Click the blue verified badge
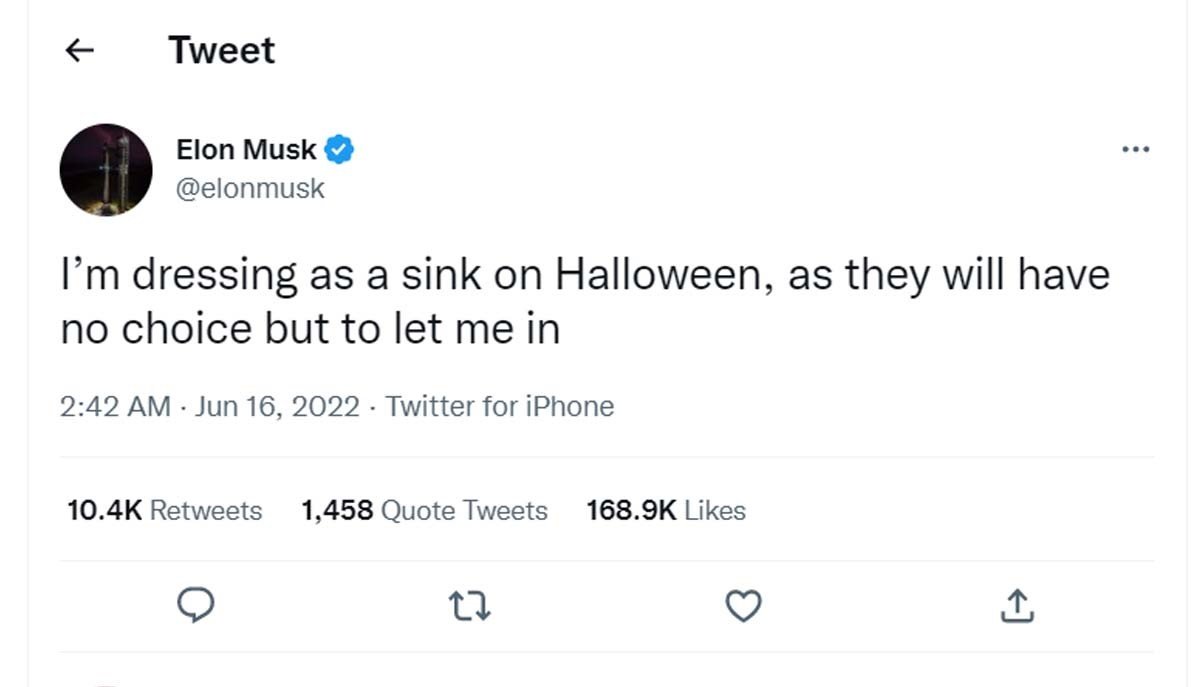Viewport: 1199px width, 687px height. 340,151
